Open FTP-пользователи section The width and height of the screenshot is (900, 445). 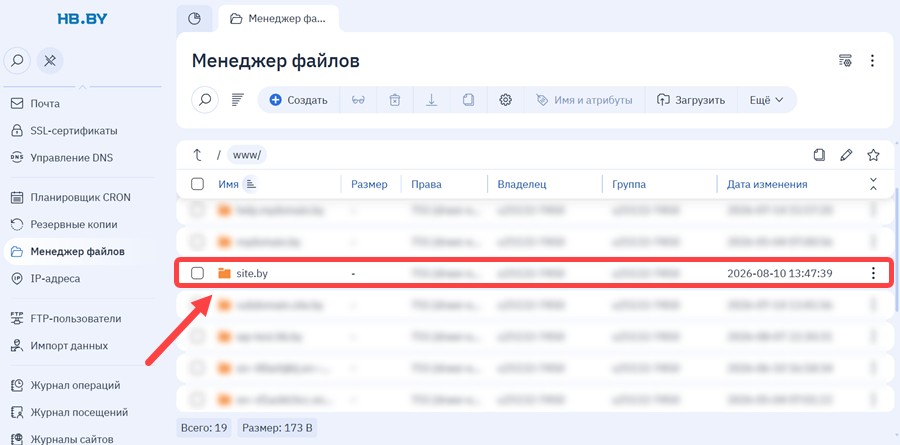coord(66,319)
